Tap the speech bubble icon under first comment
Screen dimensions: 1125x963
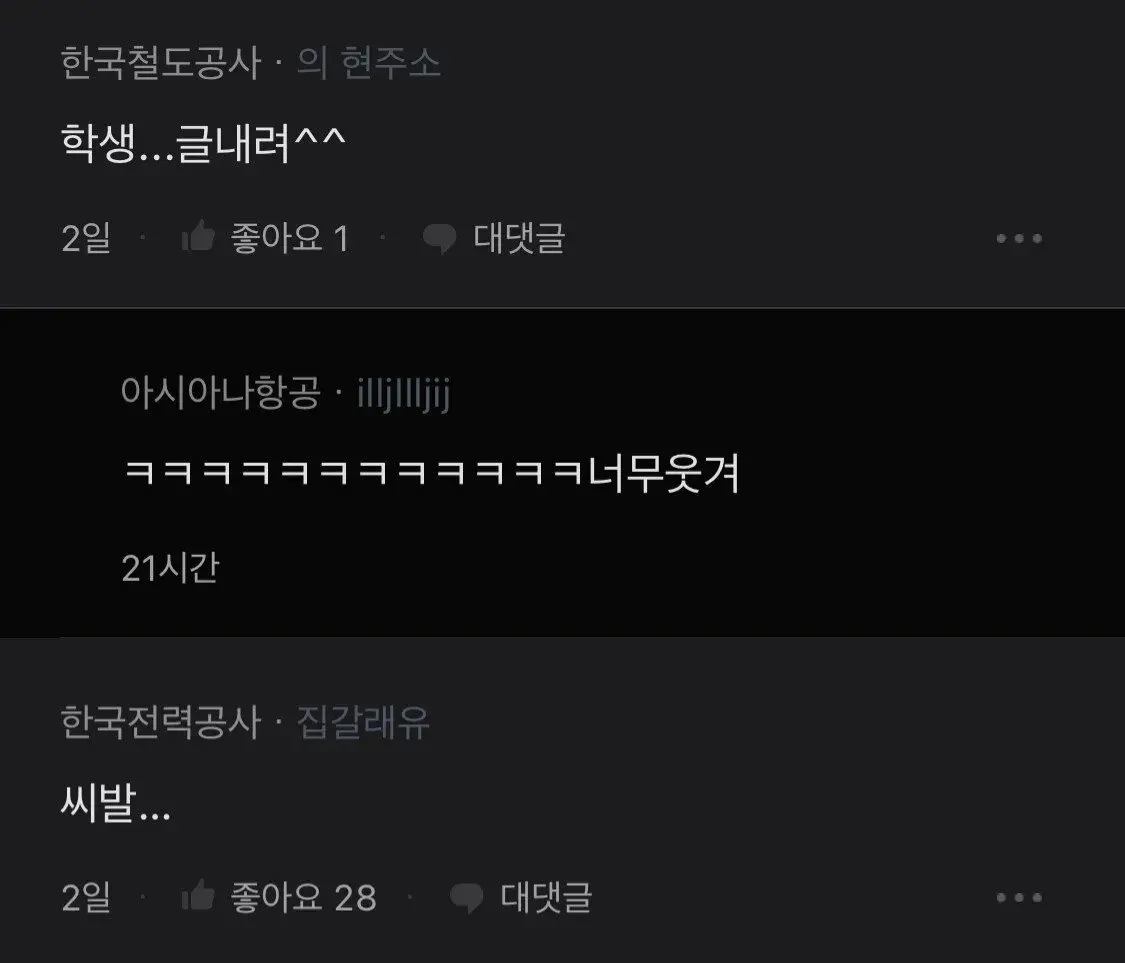click(439, 238)
